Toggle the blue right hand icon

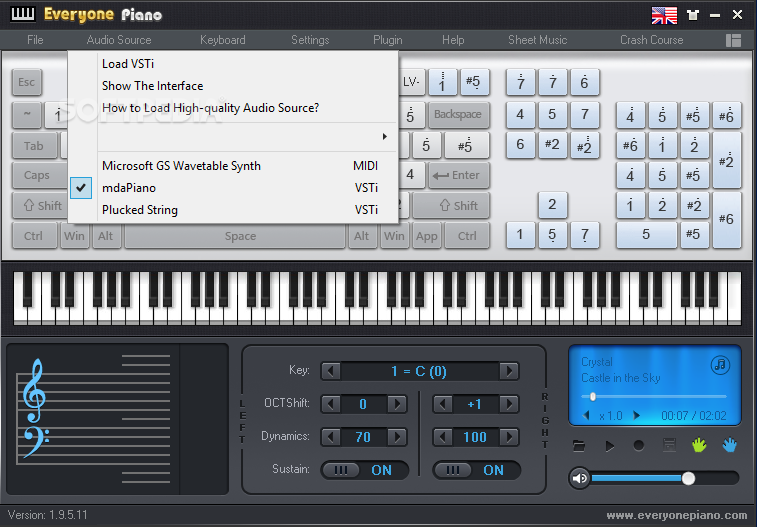[729, 445]
